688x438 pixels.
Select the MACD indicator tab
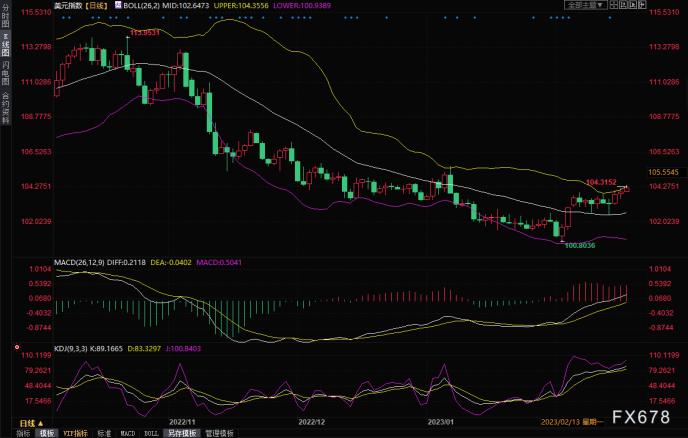tap(127, 433)
